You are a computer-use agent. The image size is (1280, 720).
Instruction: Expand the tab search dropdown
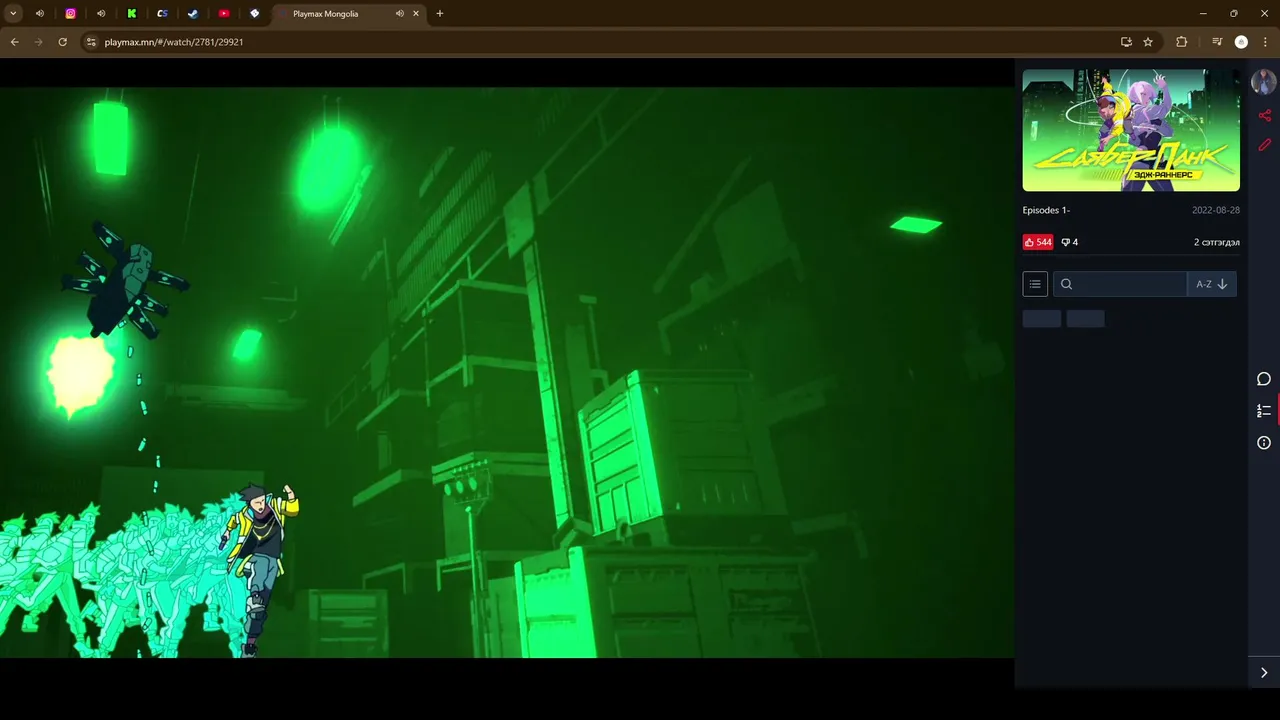pyautogui.click(x=13, y=14)
